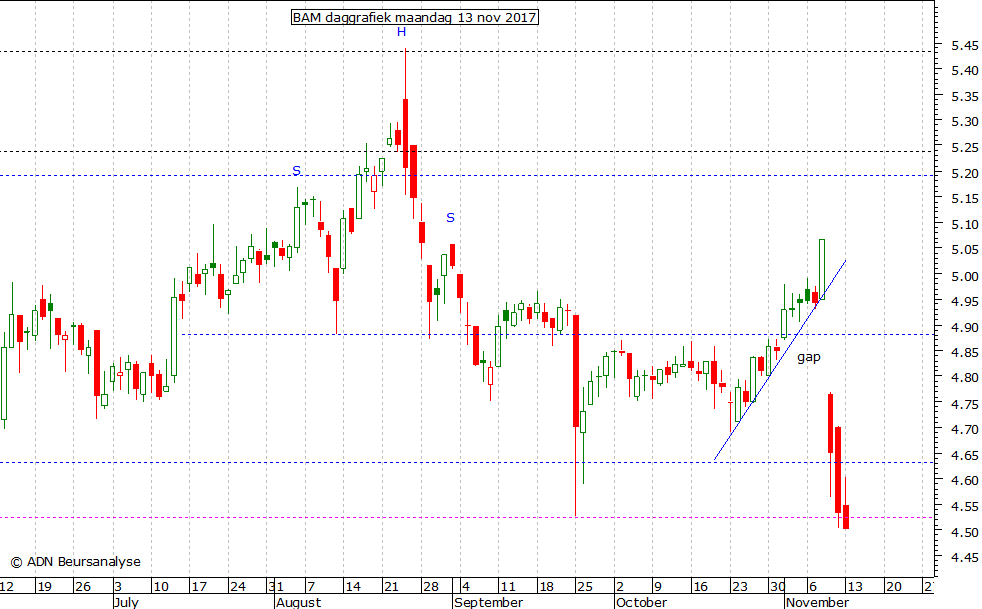Click the date label "18" on the time axis
The image size is (982, 609).
tap(547, 587)
